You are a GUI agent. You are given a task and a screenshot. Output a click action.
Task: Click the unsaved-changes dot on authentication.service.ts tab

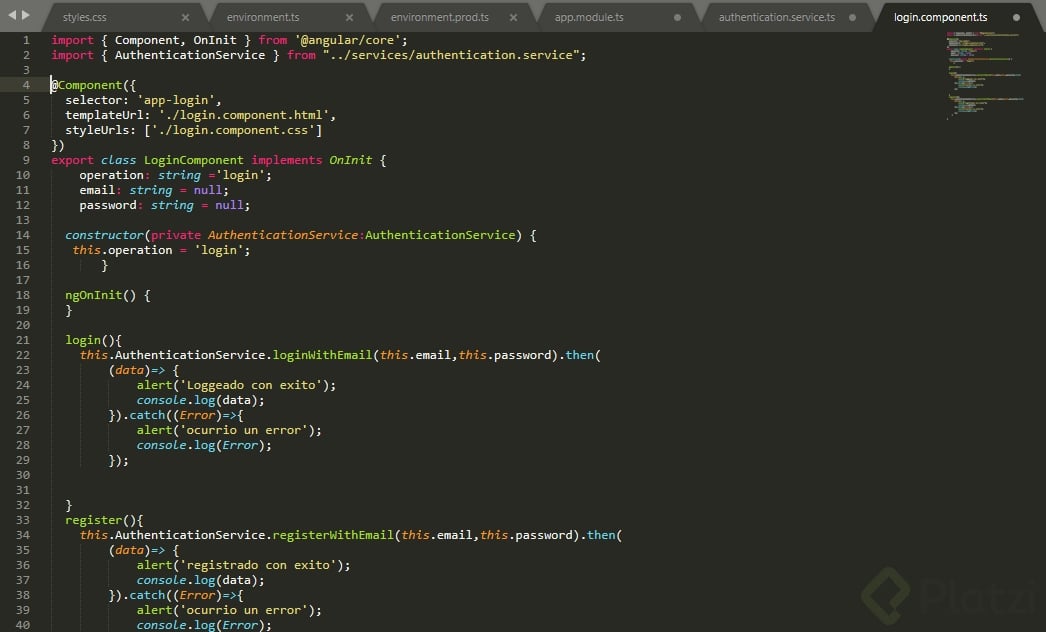[852, 17]
